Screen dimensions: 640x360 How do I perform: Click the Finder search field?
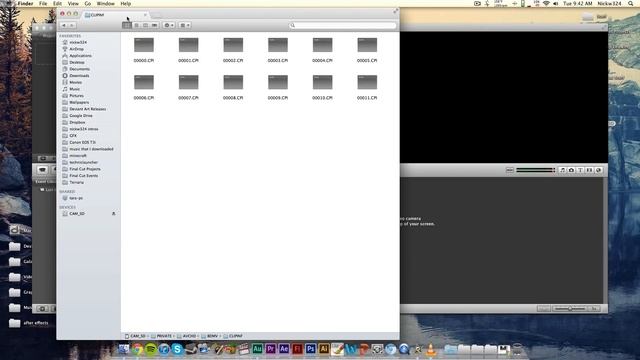342,25
